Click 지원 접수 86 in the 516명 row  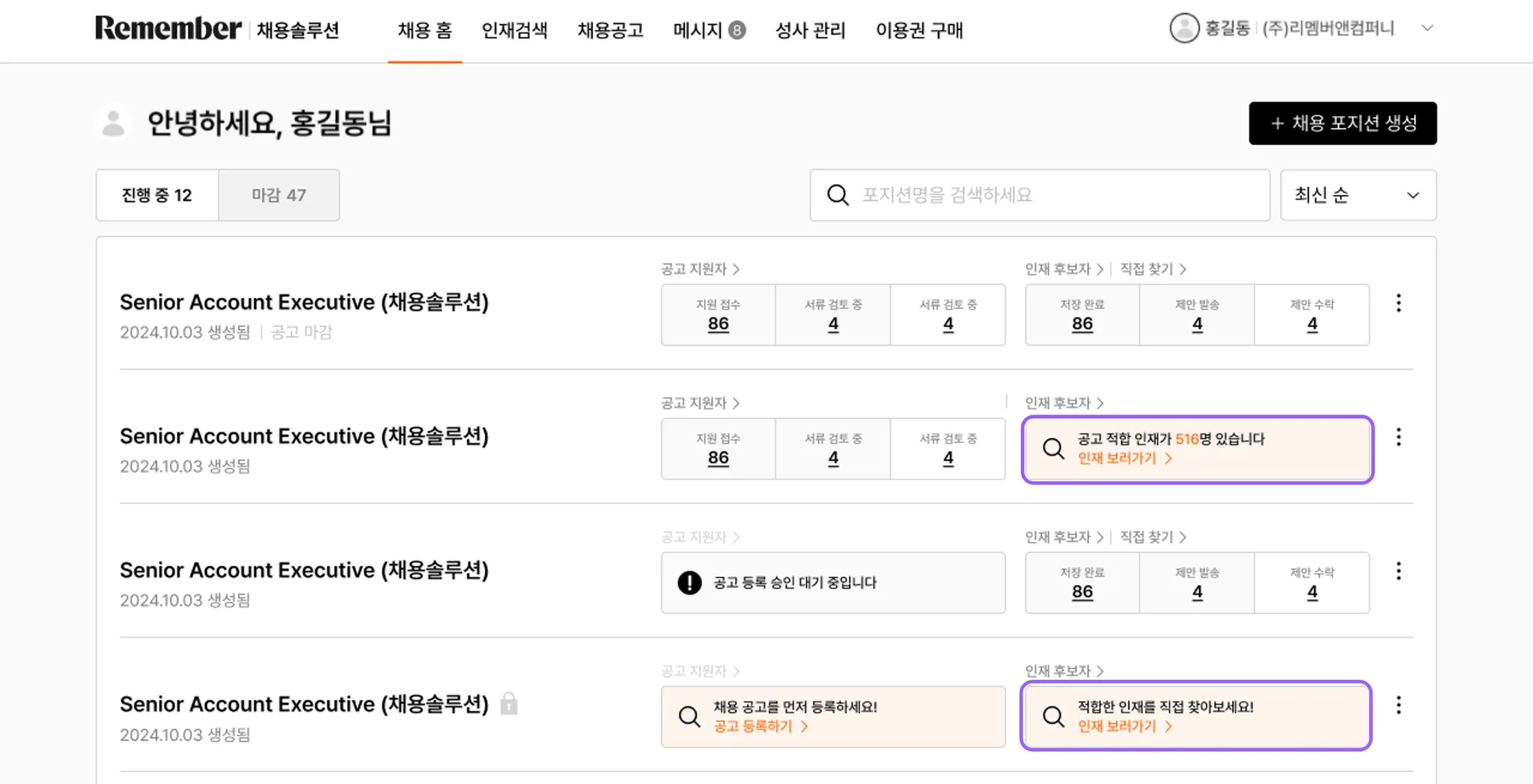click(x=718, y=449)
